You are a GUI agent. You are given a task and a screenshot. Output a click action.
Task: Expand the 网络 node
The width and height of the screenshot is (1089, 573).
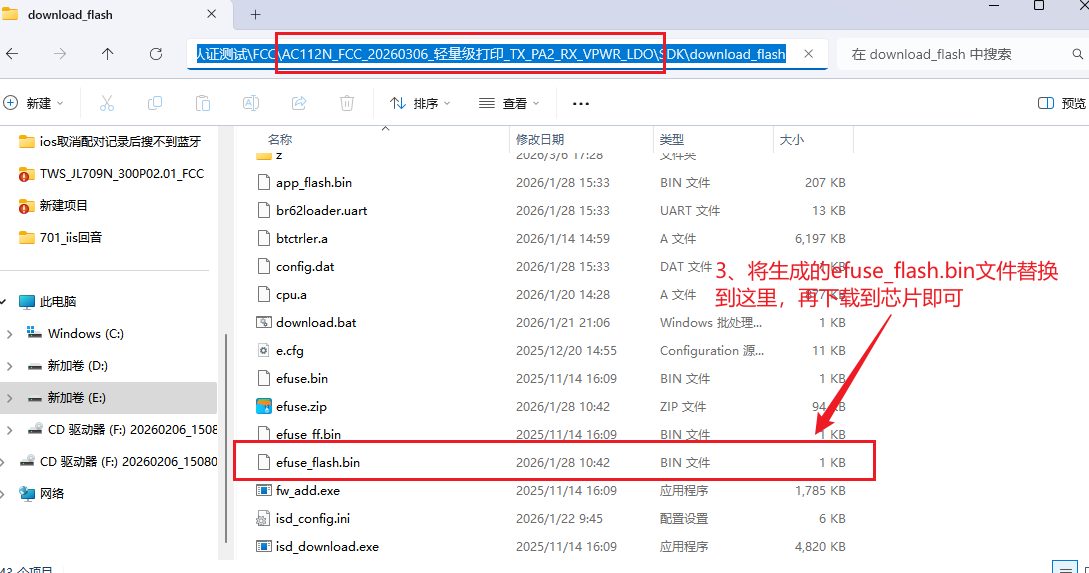click(3, 494)
